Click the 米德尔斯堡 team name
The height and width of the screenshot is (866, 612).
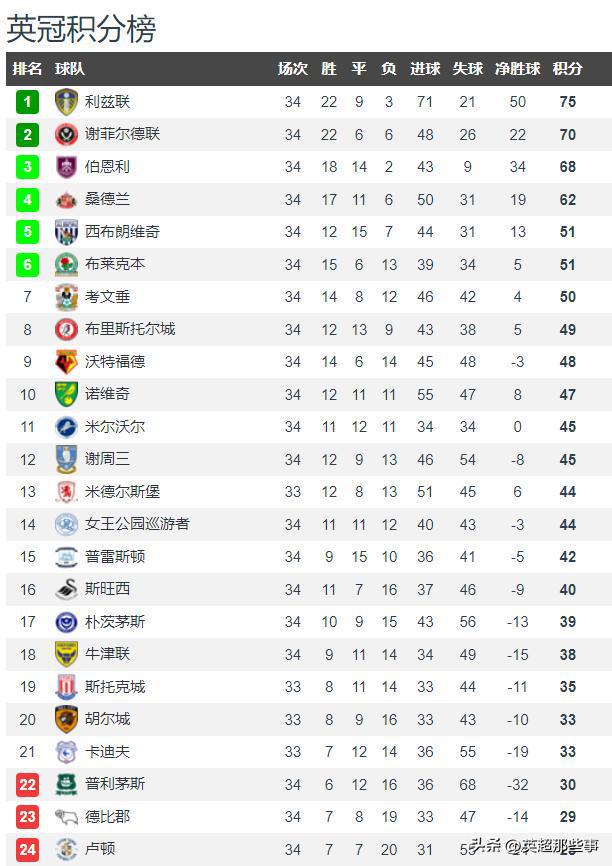(x=123, y=492)
